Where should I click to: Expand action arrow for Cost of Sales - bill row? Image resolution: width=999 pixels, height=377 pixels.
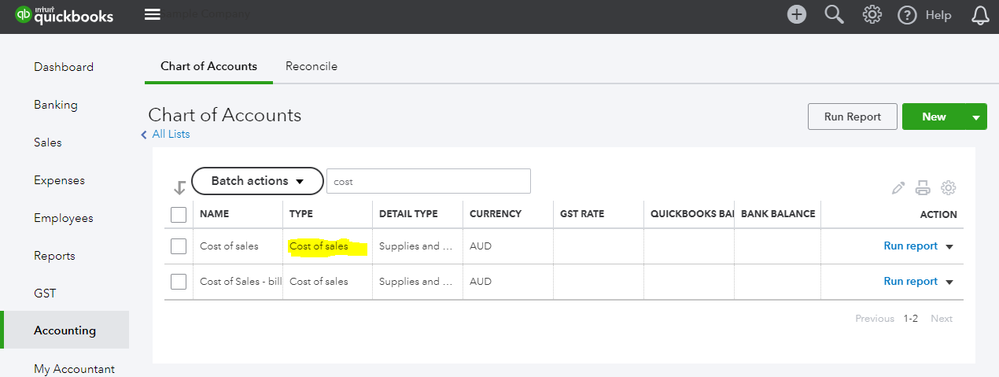[x=949, y=281]
